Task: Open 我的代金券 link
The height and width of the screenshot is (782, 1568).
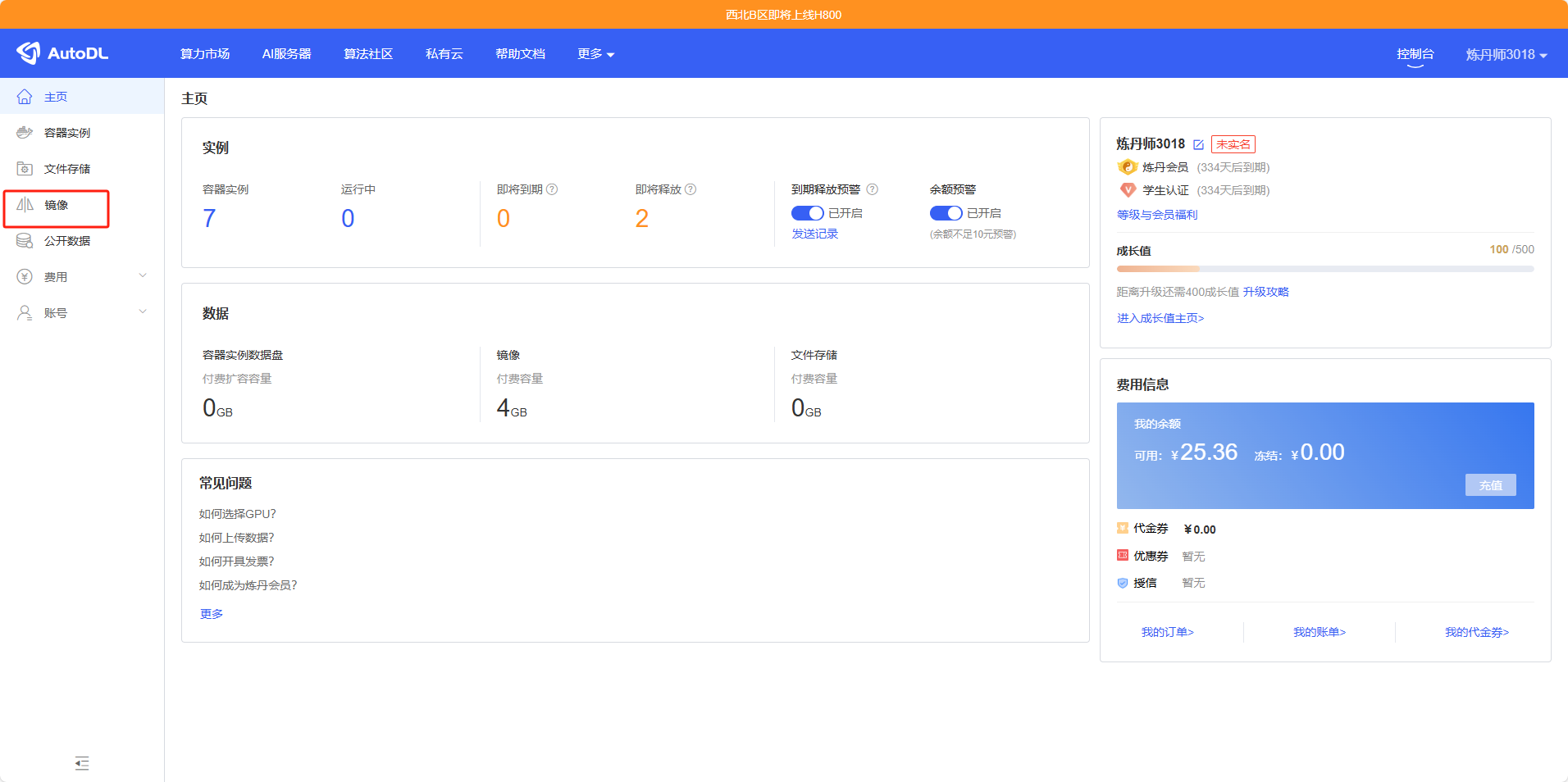Action: (x=1477, y=632)
